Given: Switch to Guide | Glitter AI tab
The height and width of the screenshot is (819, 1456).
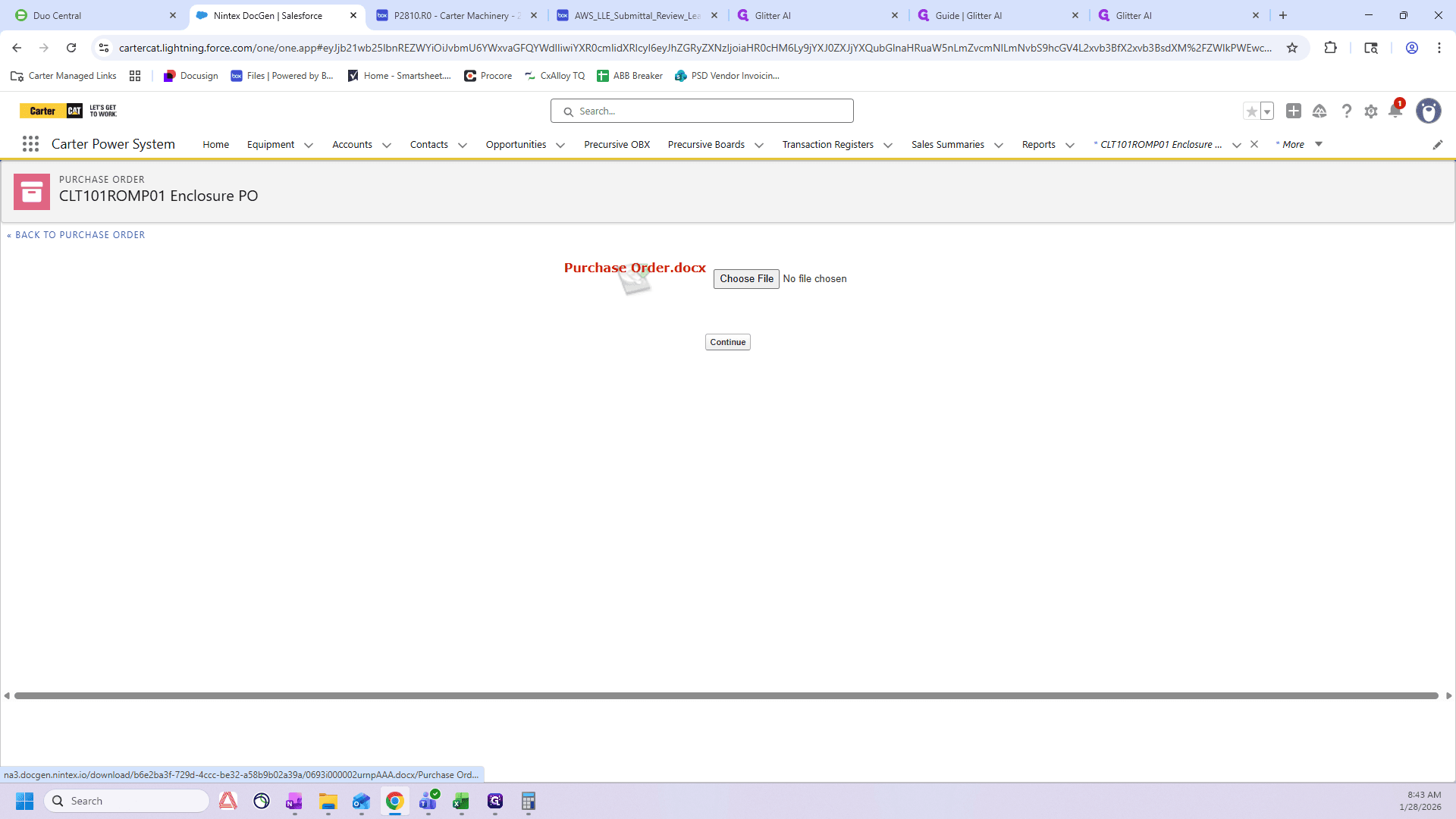Looking at the screenshot, I should 998,15.
